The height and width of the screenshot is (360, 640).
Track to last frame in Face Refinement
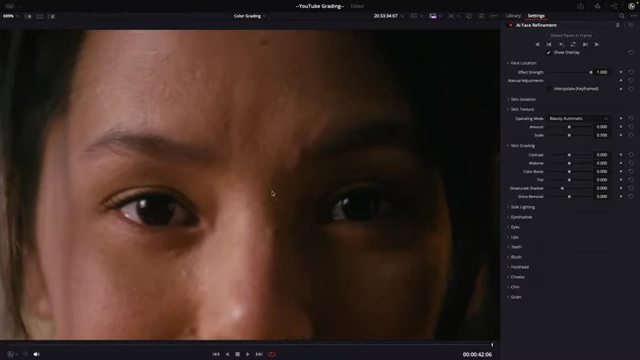pos(585,44)
